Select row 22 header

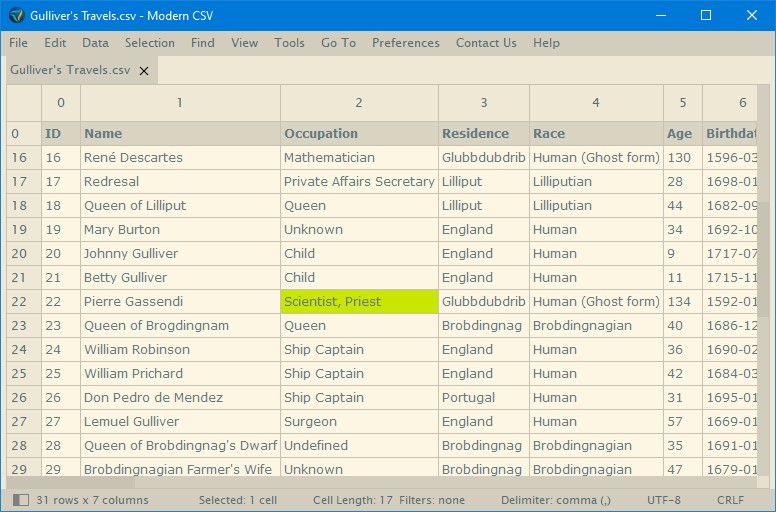point(24,302)
